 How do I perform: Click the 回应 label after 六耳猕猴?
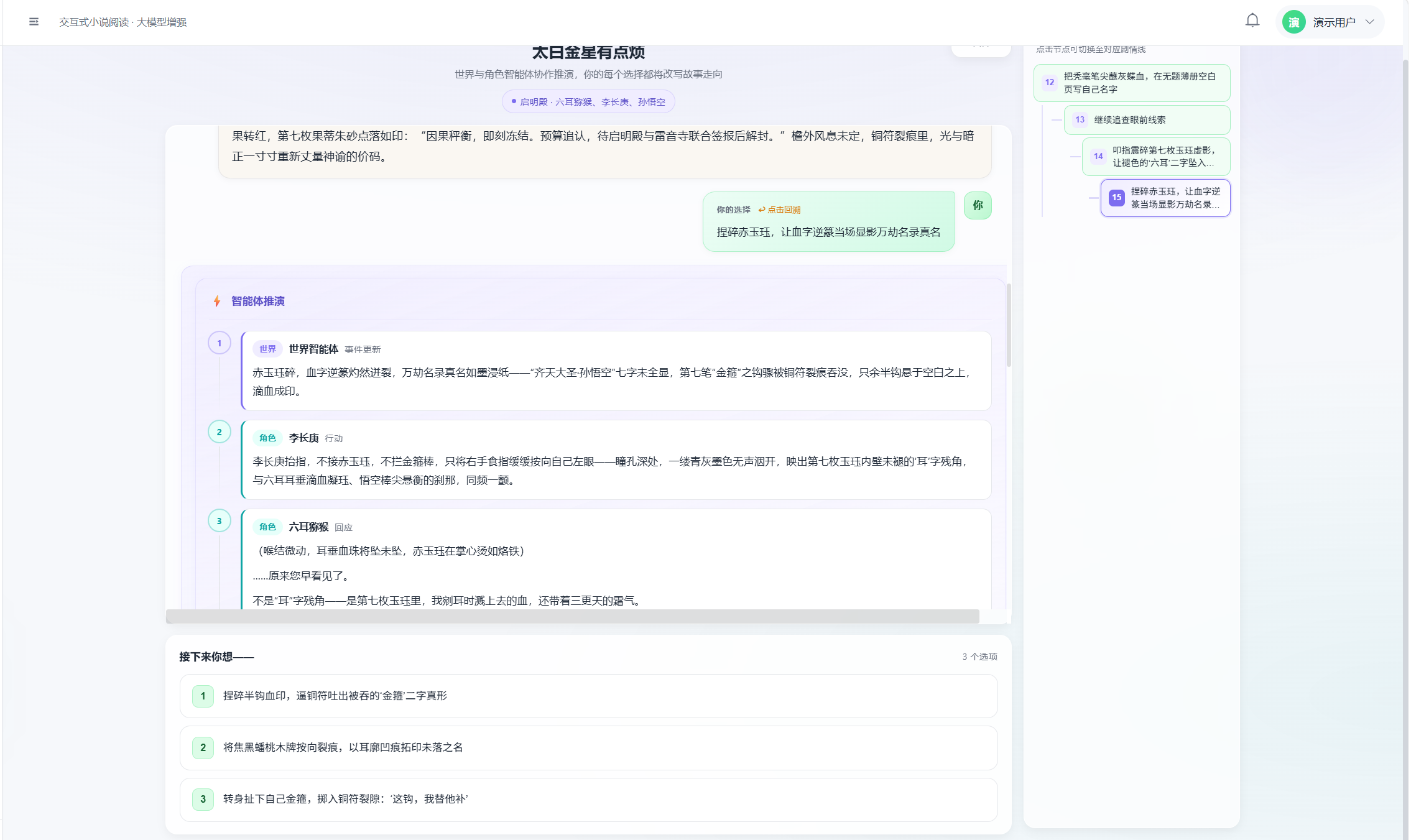(x=343, y=527)
